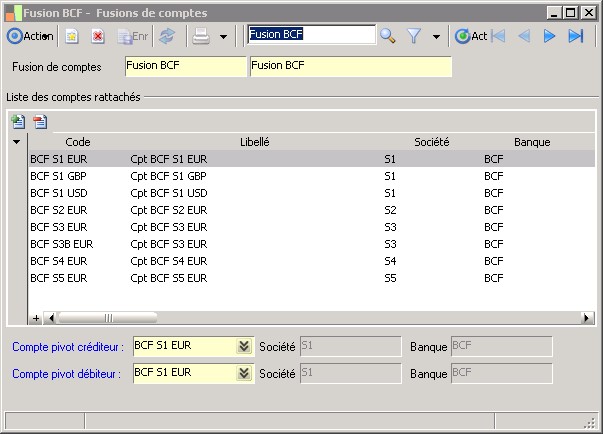603x434 pixels.
Task: Click remove attached account icon
Action: [40, 121]
